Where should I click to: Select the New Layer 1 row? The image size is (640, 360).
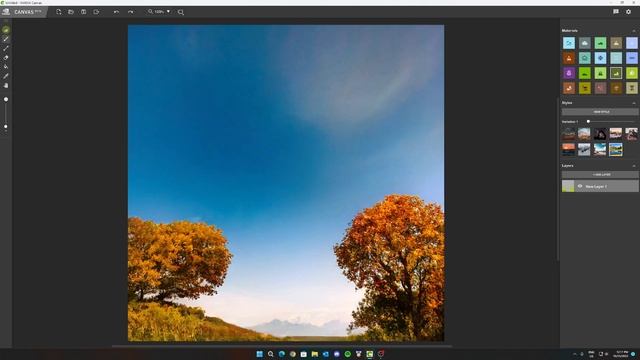(x=600, y=186)
